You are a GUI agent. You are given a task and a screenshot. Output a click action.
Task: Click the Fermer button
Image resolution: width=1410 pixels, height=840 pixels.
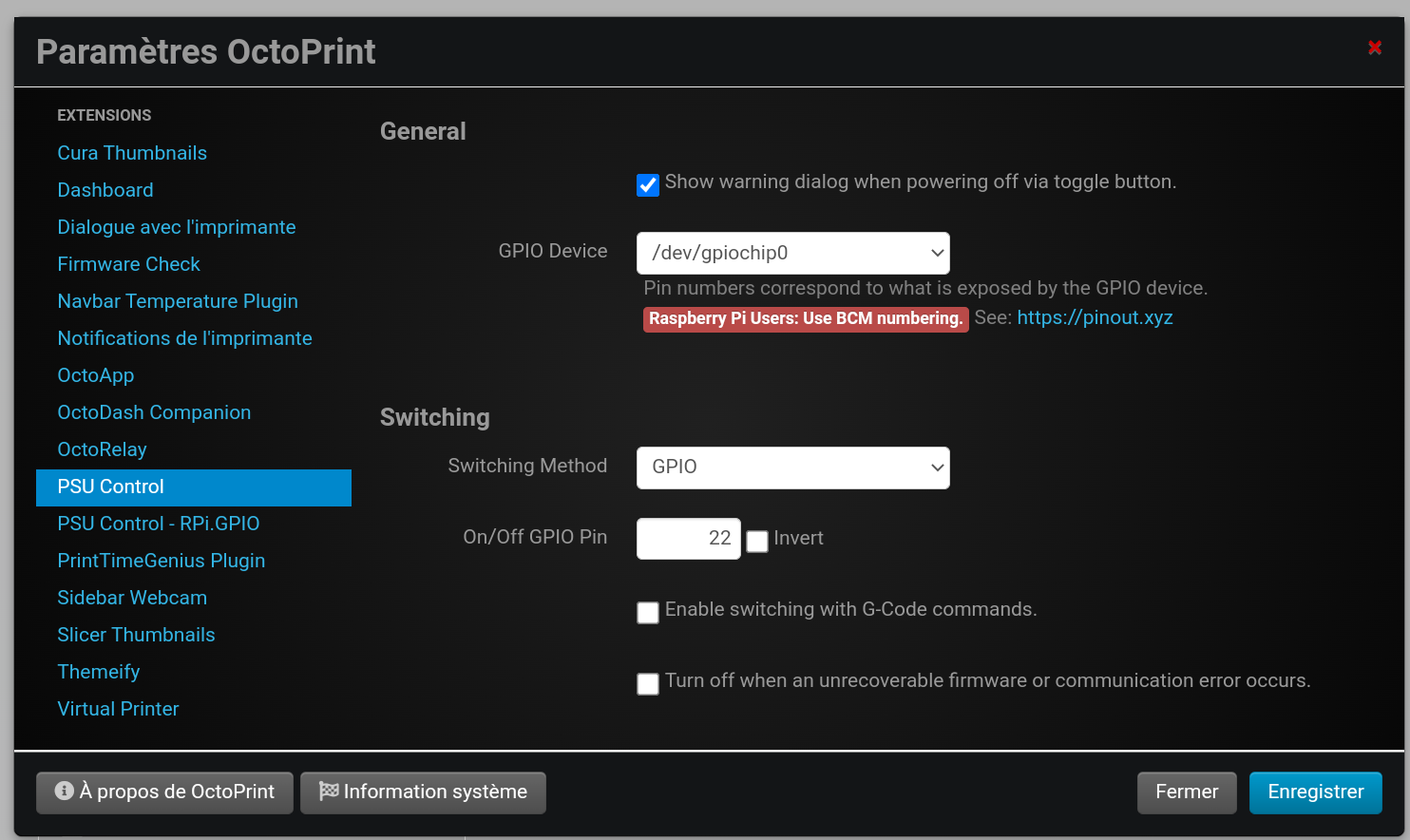(1186, 792)
